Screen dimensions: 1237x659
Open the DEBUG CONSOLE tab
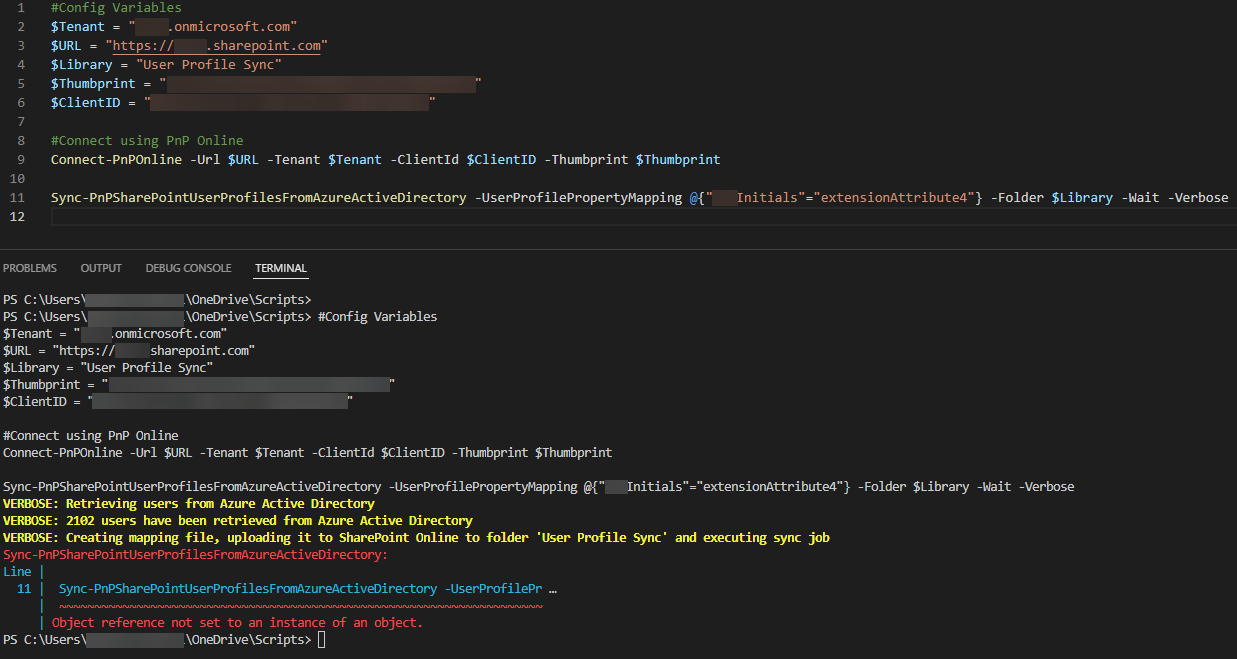pos(188,267)
